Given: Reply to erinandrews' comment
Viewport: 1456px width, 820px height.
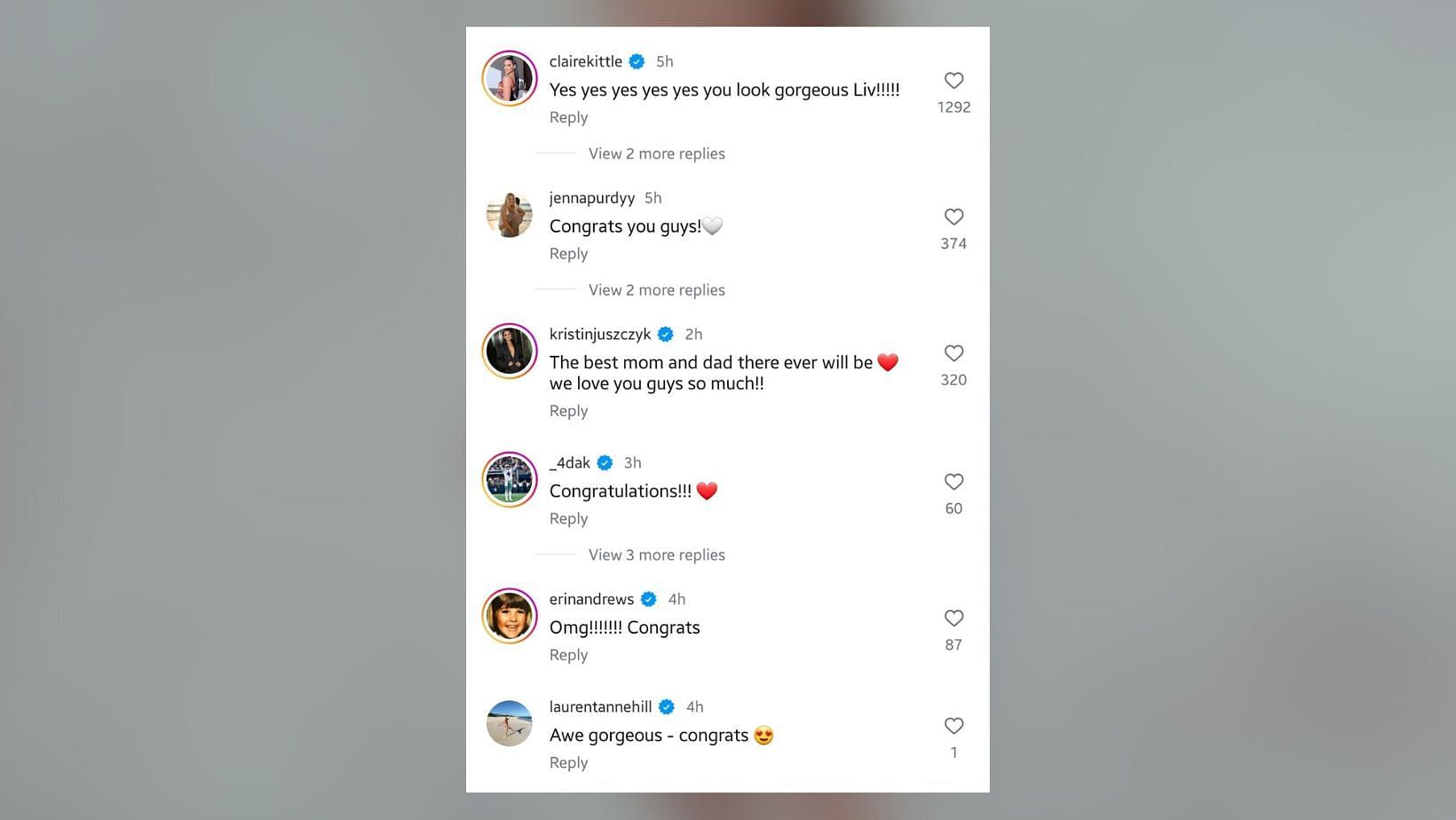Looking at the screenshot, I should tap(568, 655).
